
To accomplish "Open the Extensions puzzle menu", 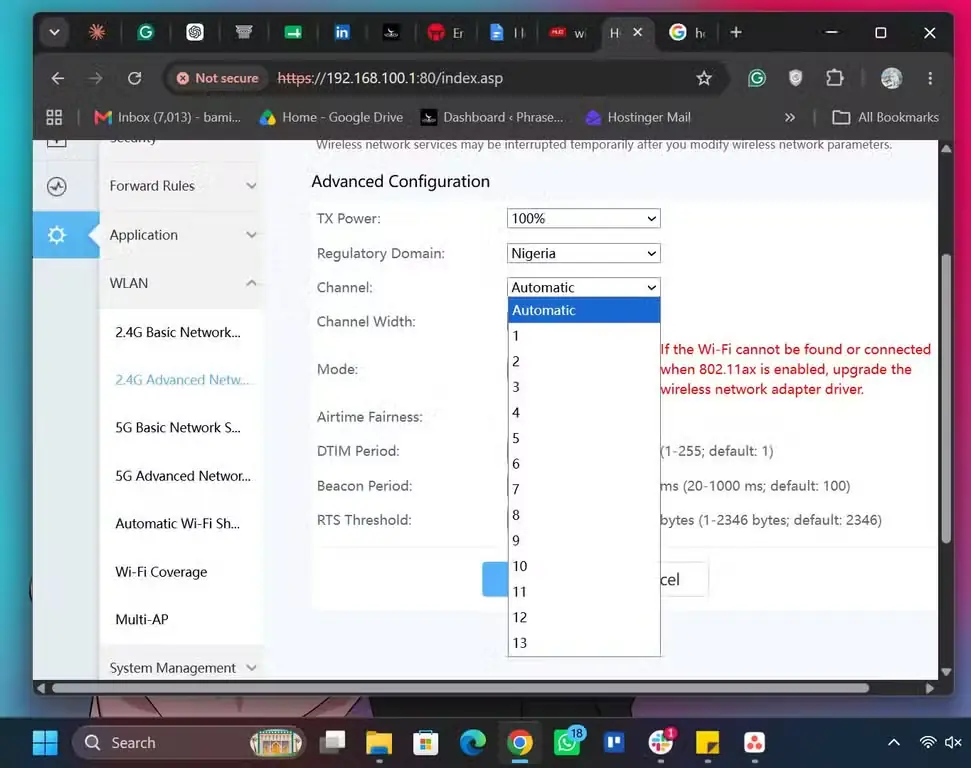I will (x=835, y=78).
